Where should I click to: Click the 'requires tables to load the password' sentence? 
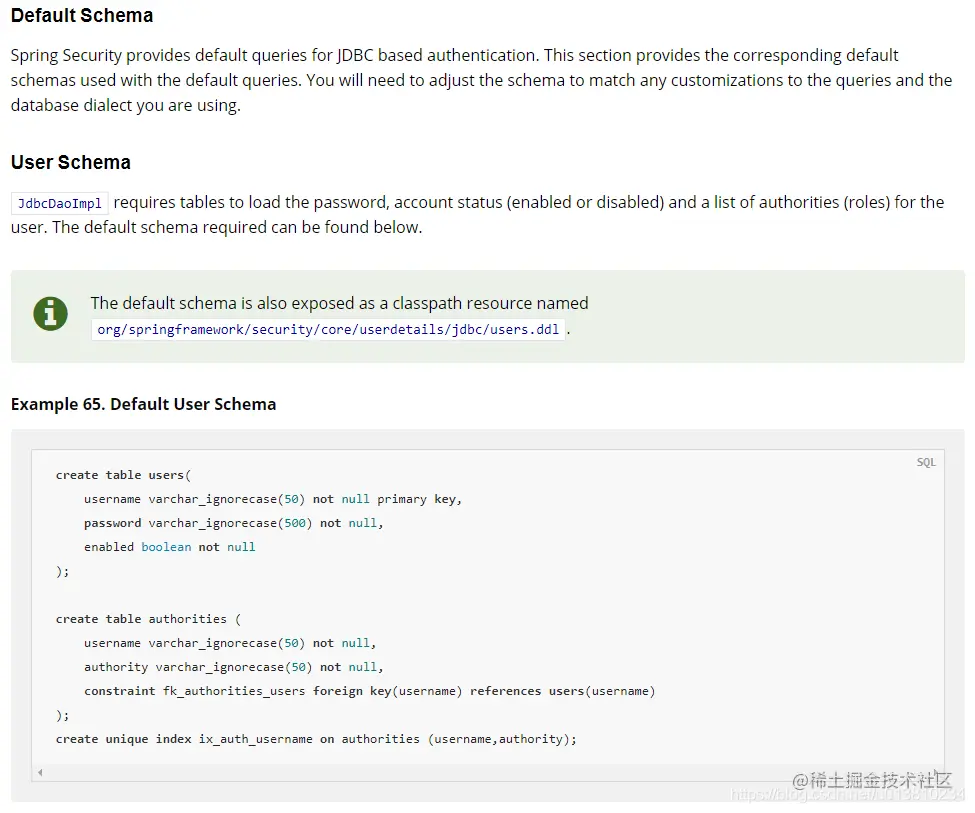(478, 215)
